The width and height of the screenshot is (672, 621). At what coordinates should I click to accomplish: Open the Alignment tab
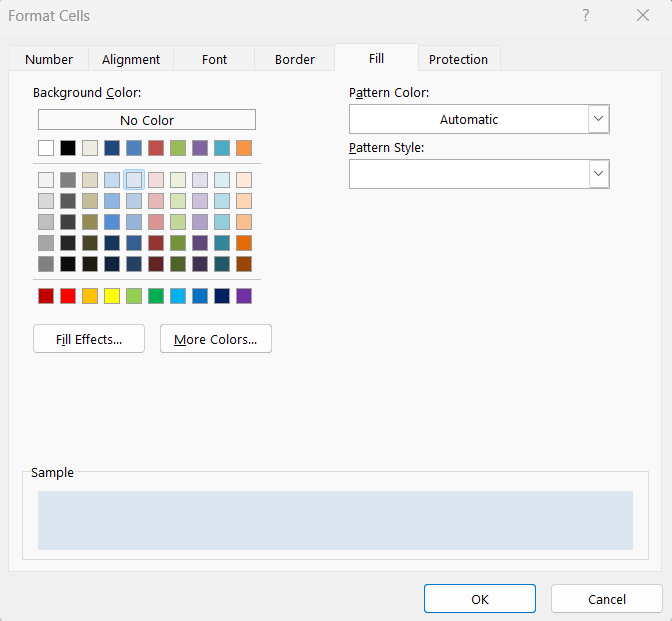[x=131, y=59]
